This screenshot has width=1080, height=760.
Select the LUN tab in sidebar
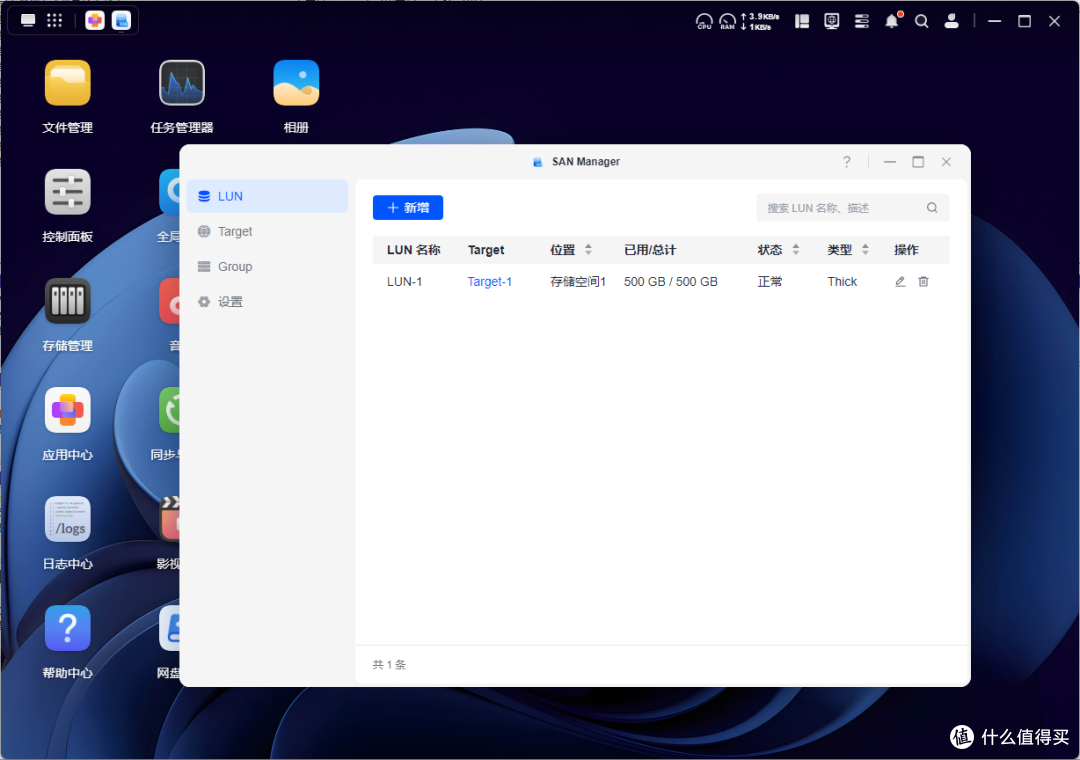point(267,196)
